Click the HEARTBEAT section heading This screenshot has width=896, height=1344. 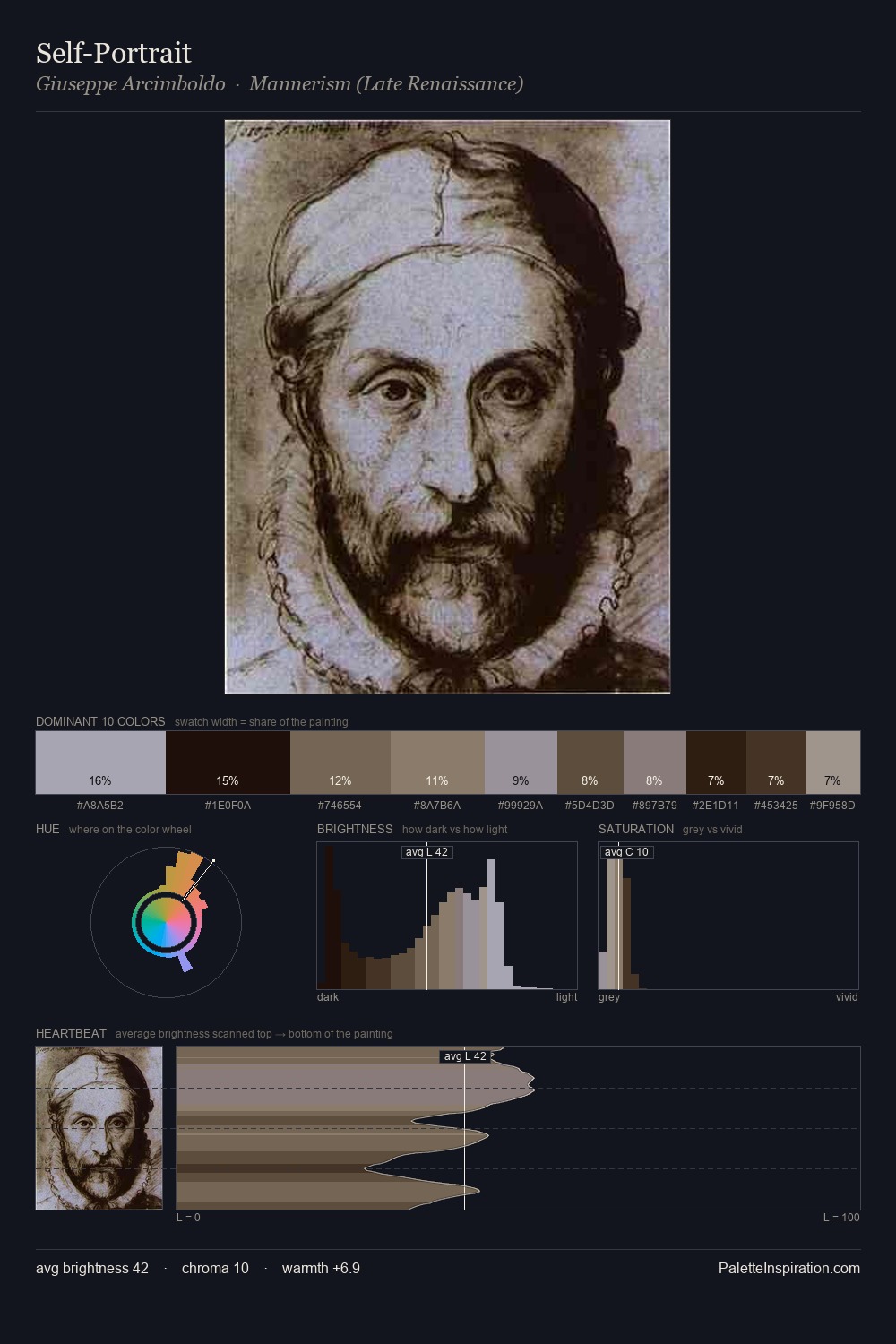(71, 1033)
